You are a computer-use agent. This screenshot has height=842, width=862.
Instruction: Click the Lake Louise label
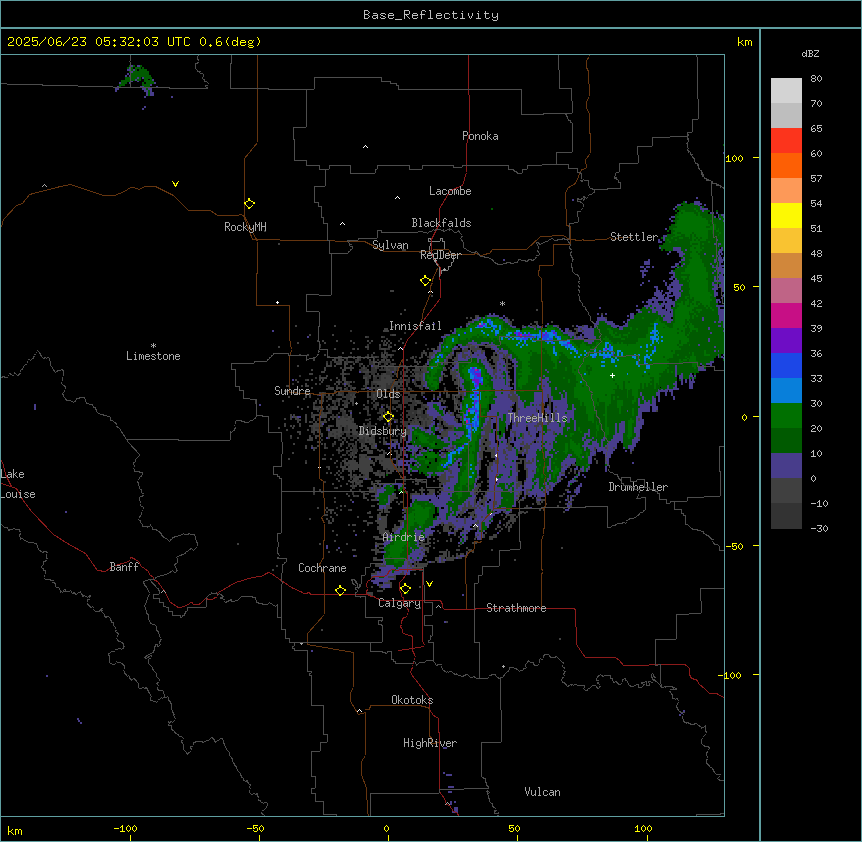click(18, 484)
